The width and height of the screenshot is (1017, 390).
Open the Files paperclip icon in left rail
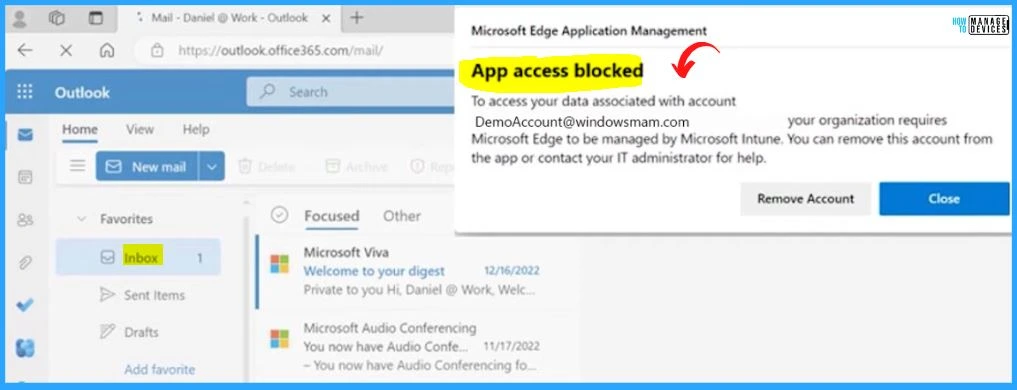point(25,263)
